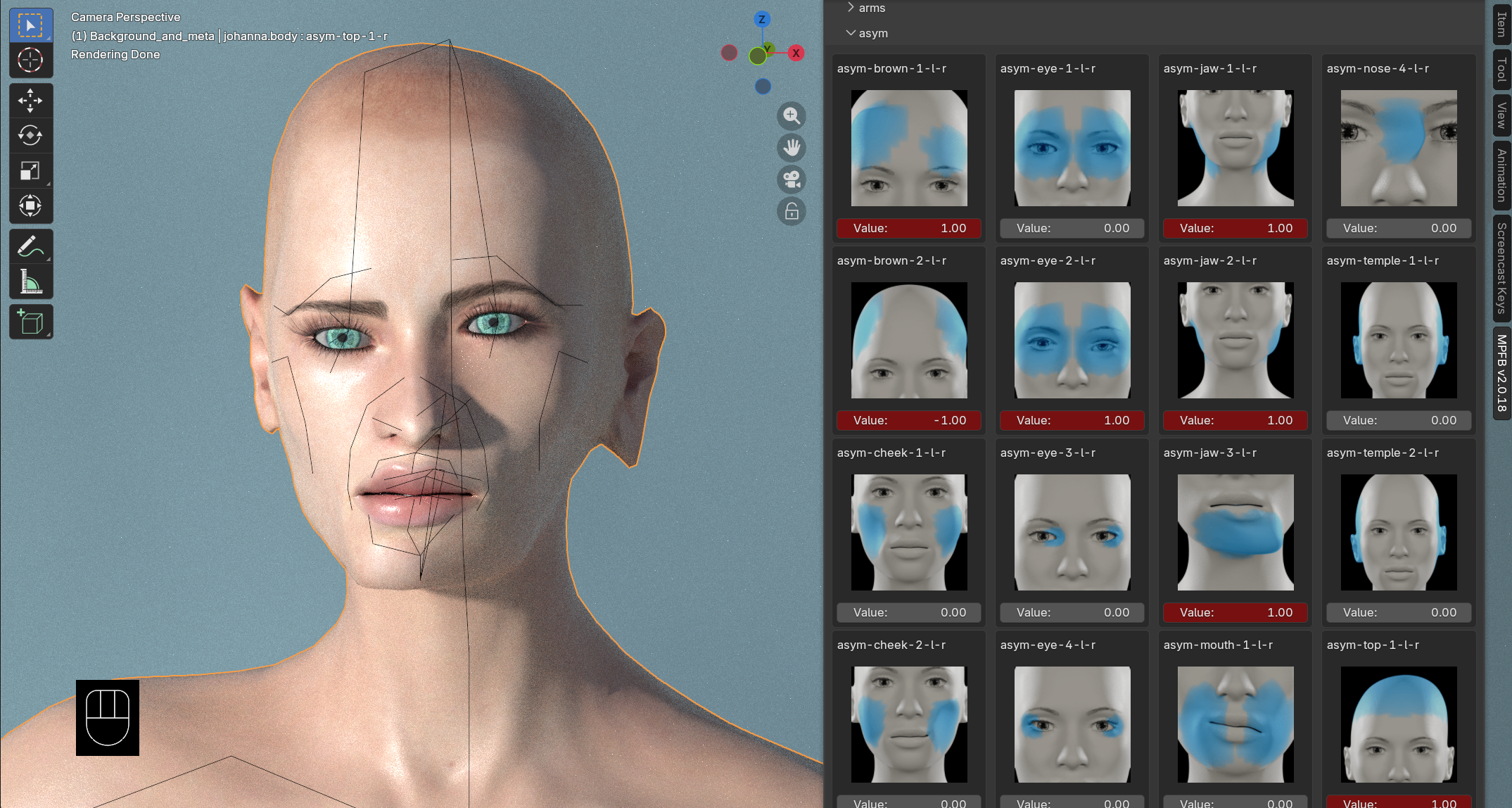Click asym-eye-2-l-r value field
Viewport: 1512px width, 808px height.
[x=1072, y=420]
